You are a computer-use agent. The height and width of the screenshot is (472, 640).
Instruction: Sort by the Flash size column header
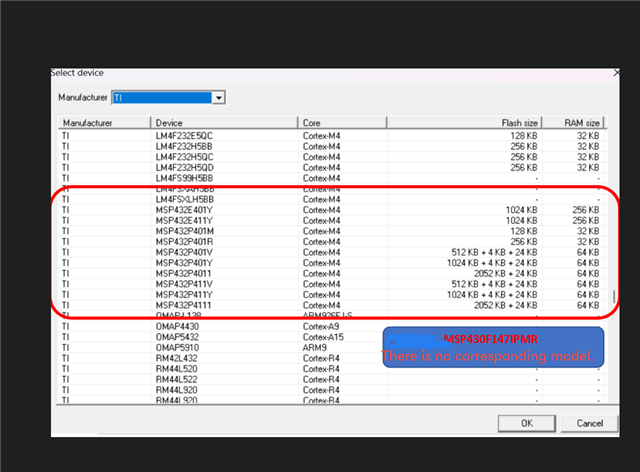[464, 123]
